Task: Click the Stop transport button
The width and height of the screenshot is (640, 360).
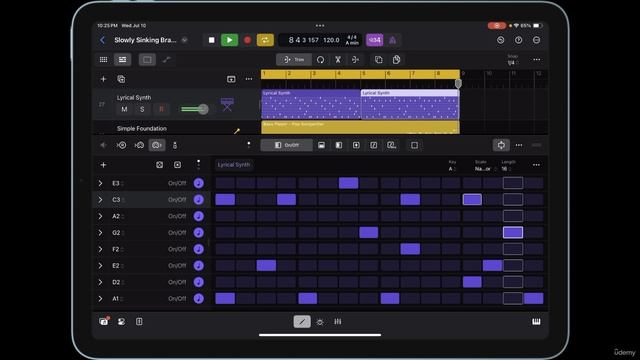Action: [x=211, y=40]
